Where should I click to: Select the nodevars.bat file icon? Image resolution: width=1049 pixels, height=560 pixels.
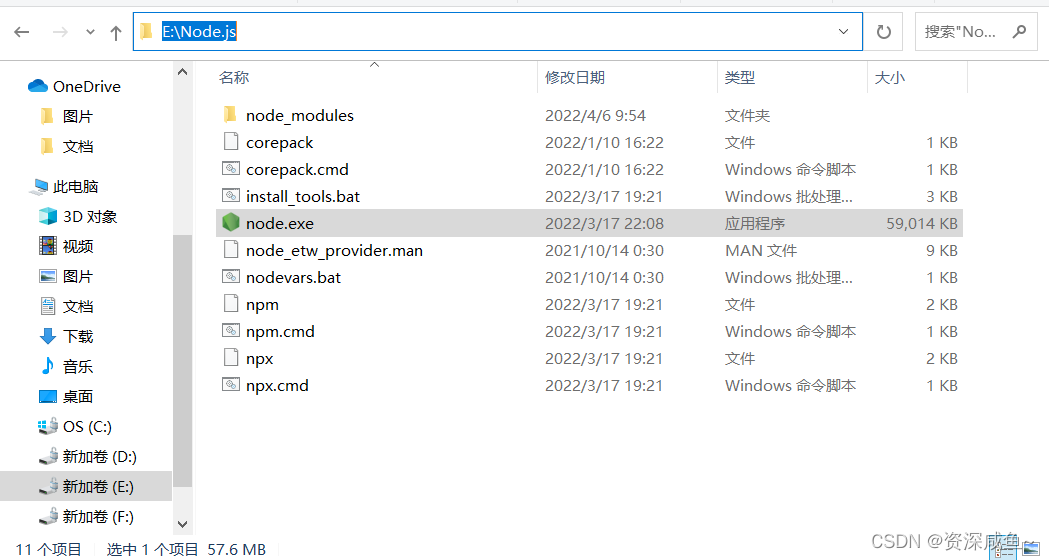[231, 276]
